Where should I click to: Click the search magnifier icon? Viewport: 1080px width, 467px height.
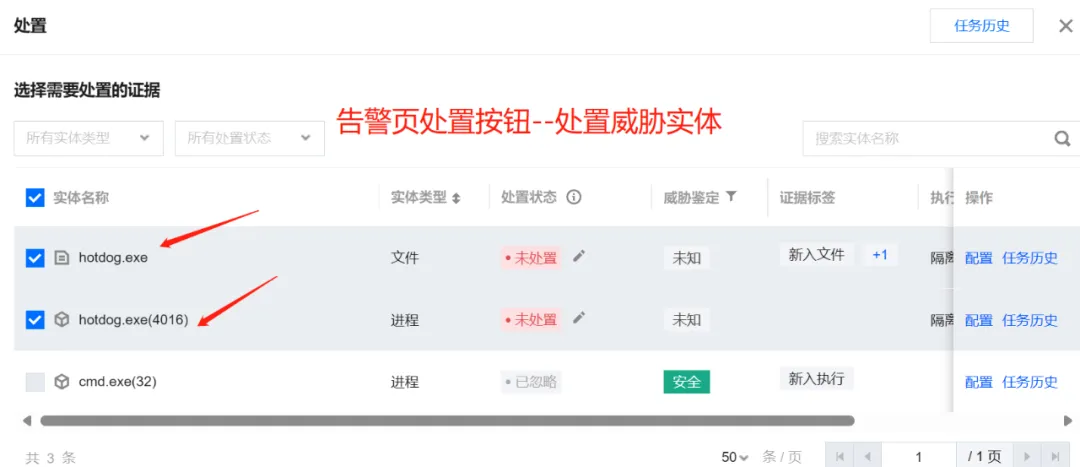[x=1062, y=138]
